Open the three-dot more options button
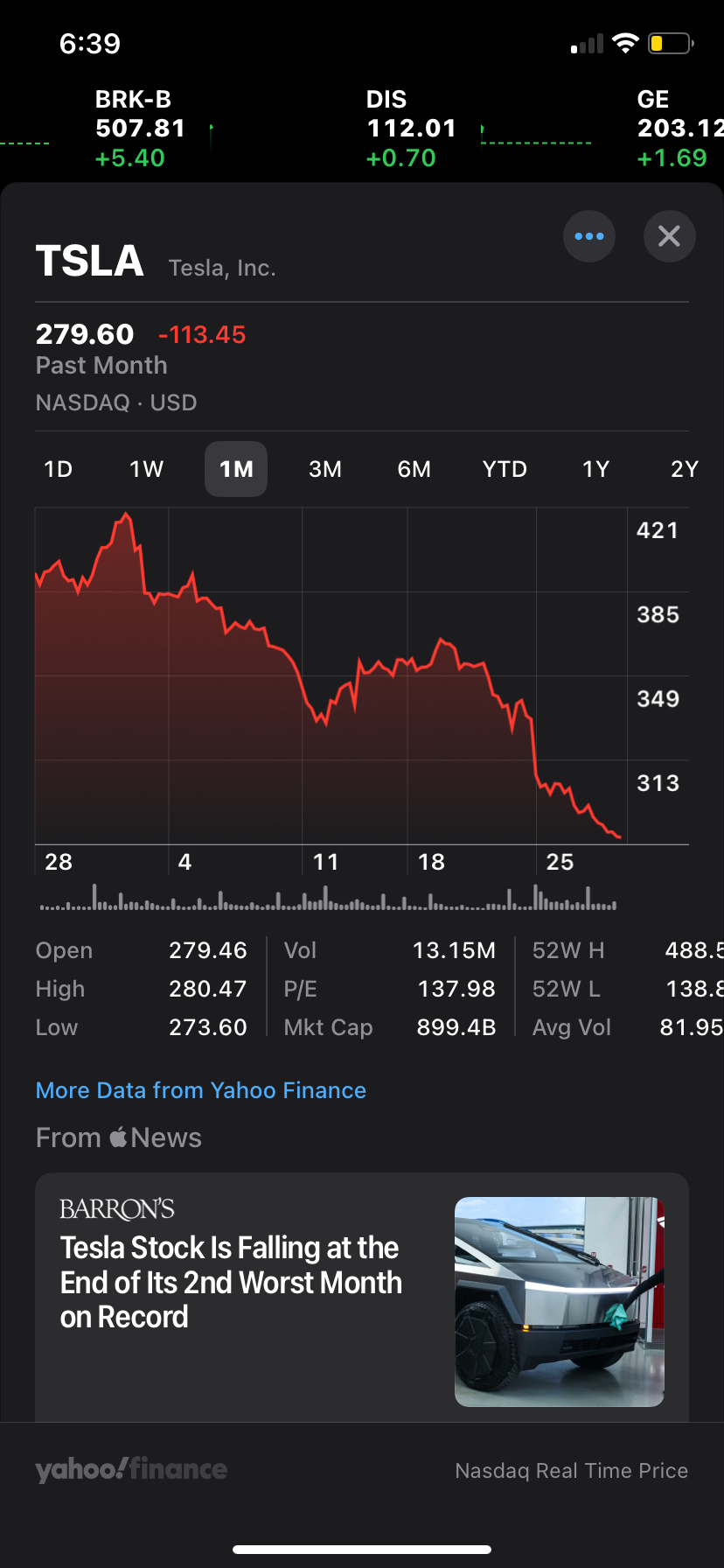The height and width of the screenshot is (1568, 724). click(589, 236)
